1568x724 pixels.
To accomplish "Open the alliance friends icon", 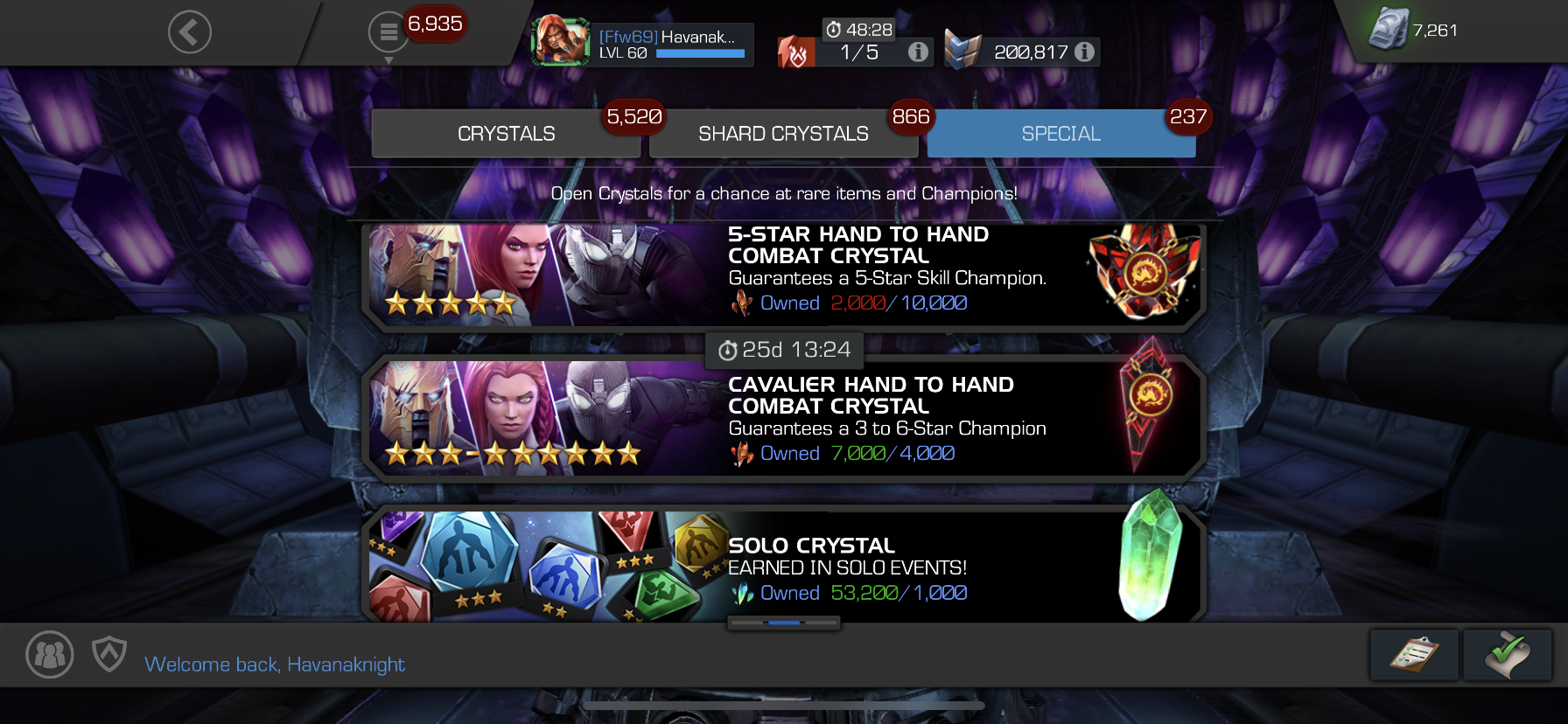I will pos(50,654).
